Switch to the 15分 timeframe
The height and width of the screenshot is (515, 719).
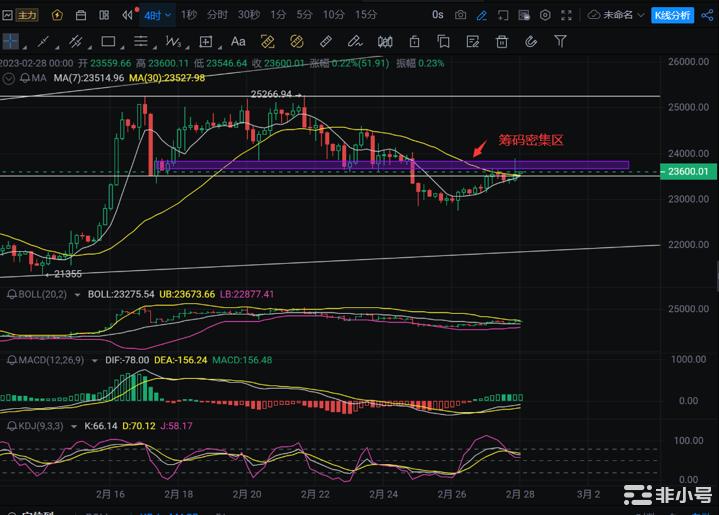[x=366, y=15]
